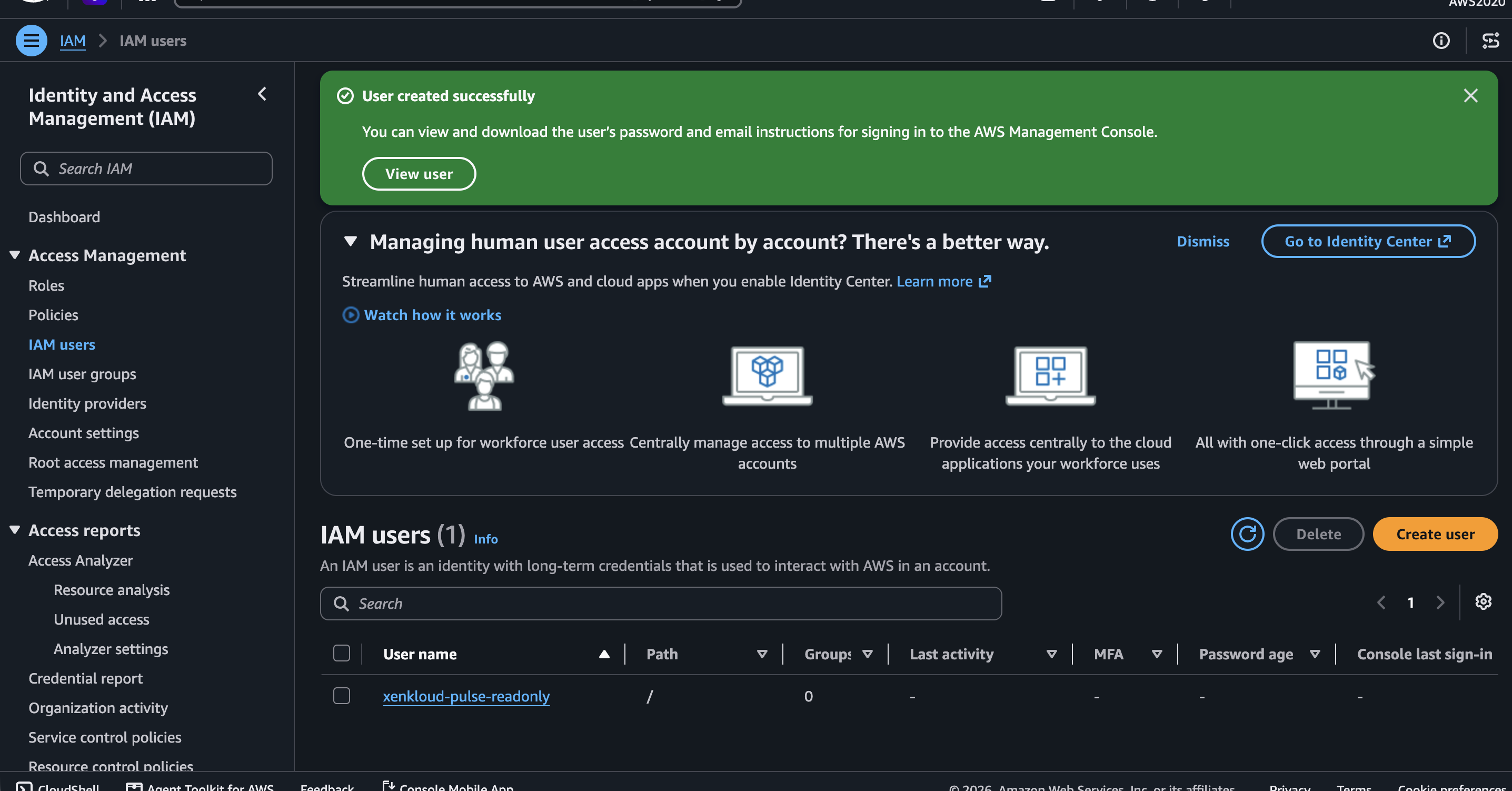The width and height of the screenshot is (1512, 791).
Task: Open Credential report in the sidebar
Action: click(x=86, y=678)
